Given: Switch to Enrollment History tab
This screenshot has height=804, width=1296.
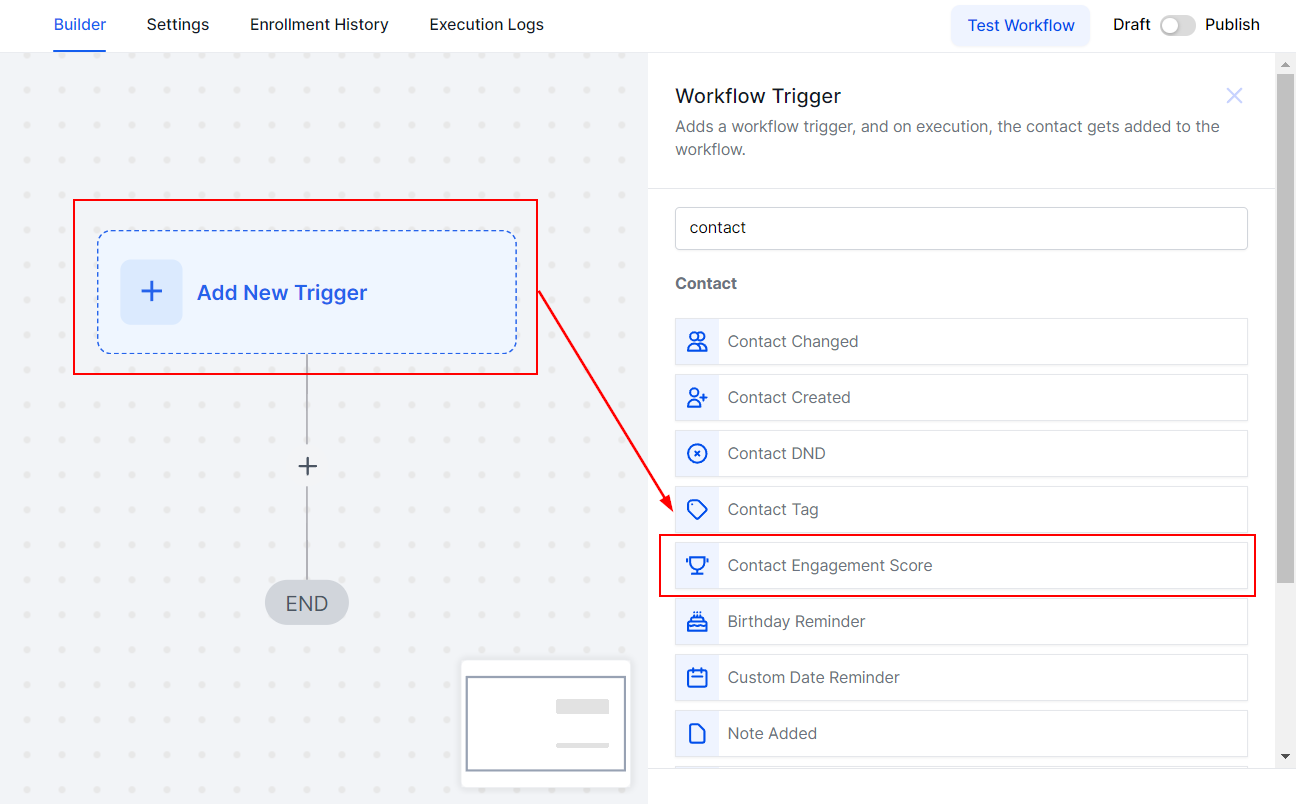Looking at the screenshot, I should pyautogui.click(x=319, y=25).
